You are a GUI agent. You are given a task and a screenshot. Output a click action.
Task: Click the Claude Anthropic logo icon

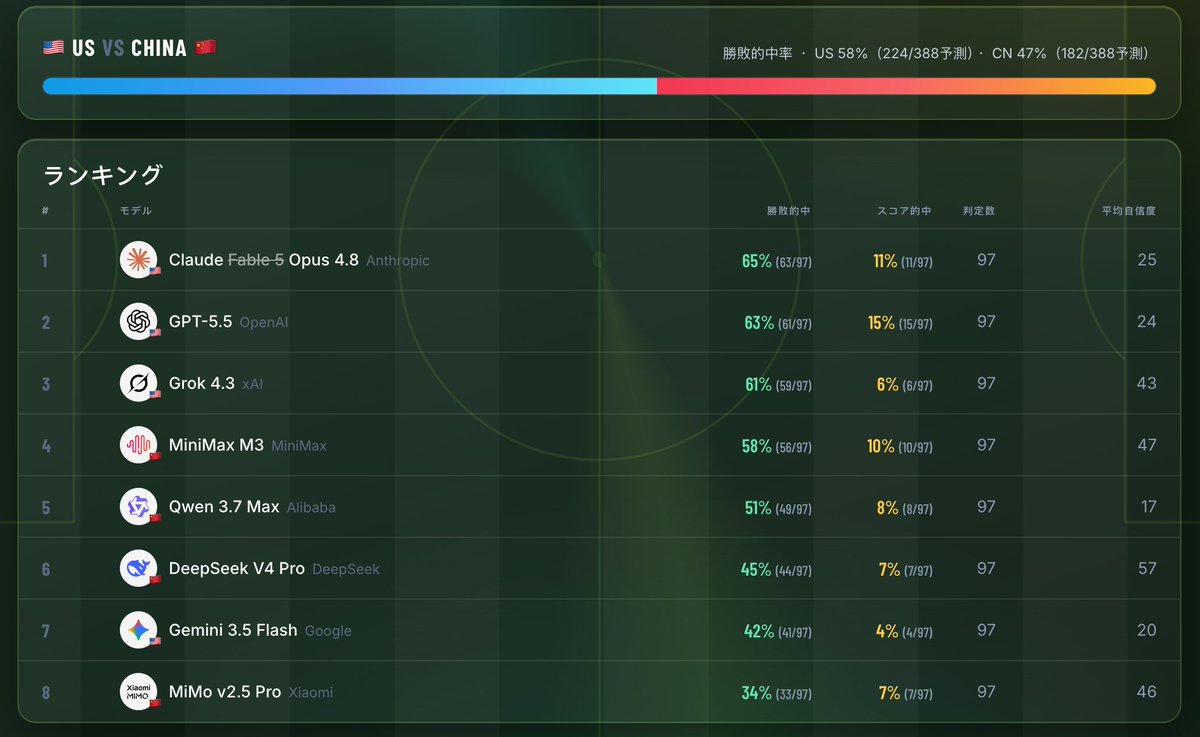point(138,260)
